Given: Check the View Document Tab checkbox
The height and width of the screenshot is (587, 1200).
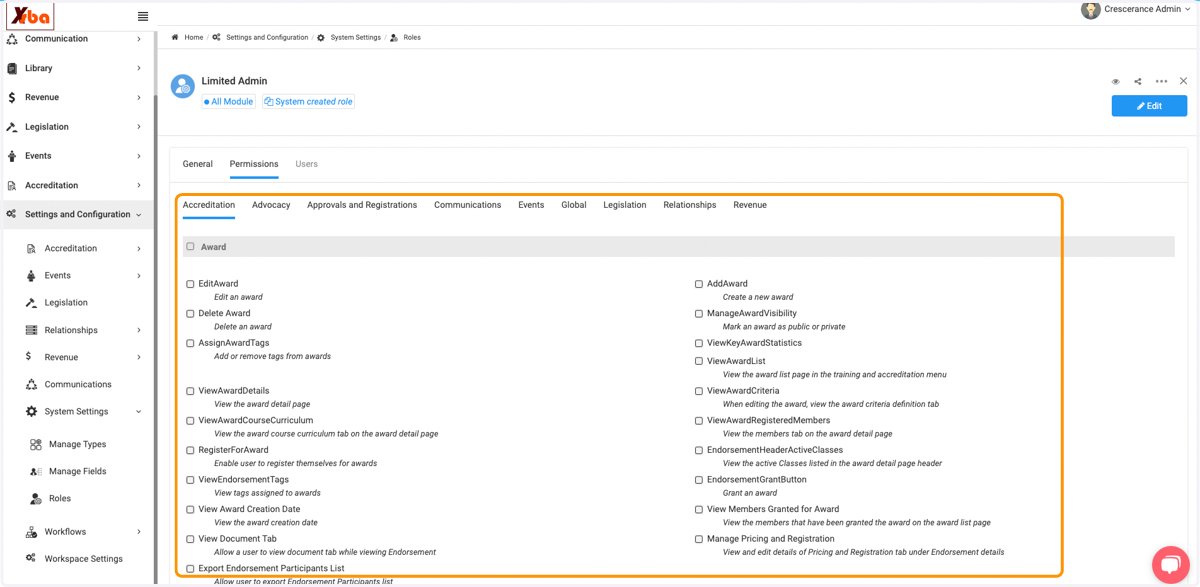Looking at the screenshot, I should pos(190,540).
